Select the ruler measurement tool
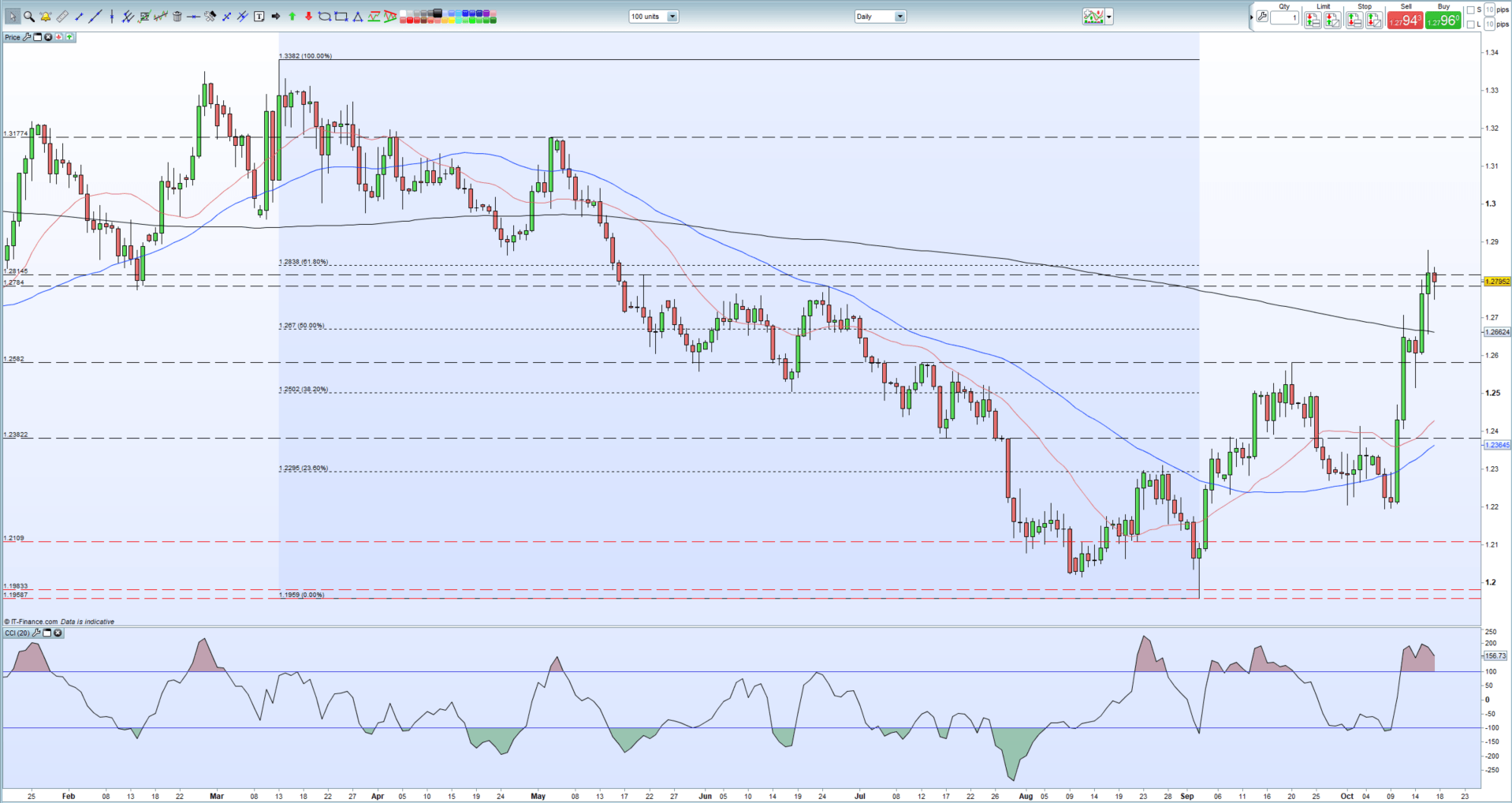Image resolution: width=1512 pixels, height=803 pixels. pos(62,17)
